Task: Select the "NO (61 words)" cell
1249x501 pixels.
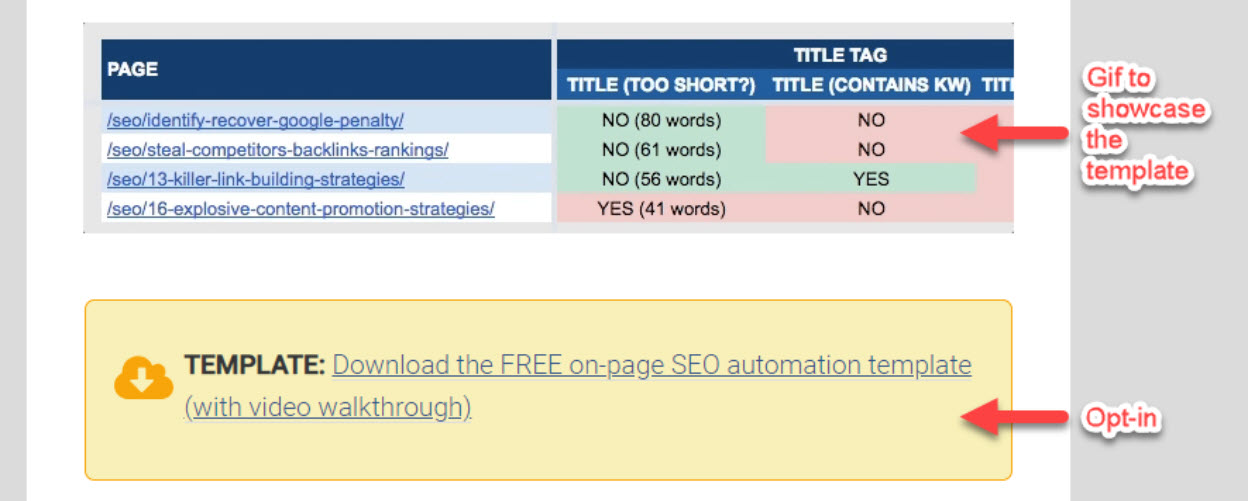Action: click(660, 150)
